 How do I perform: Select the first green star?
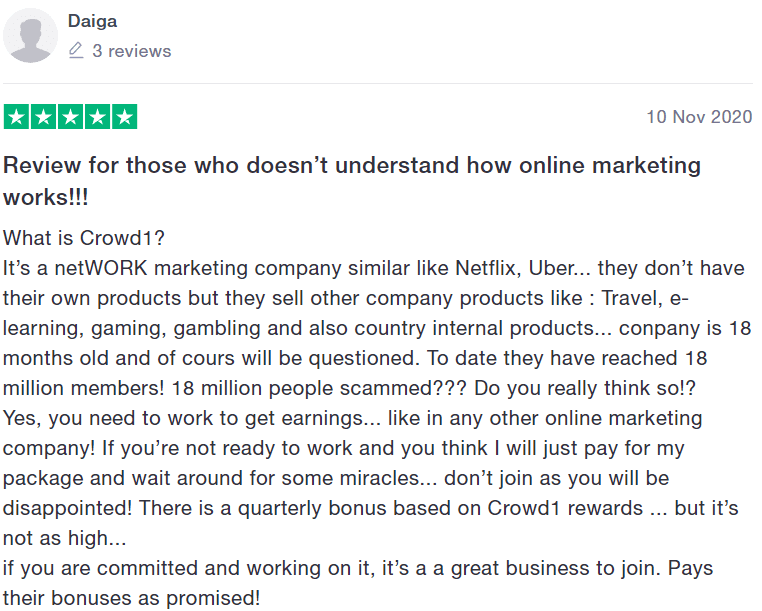pos(16,117)
